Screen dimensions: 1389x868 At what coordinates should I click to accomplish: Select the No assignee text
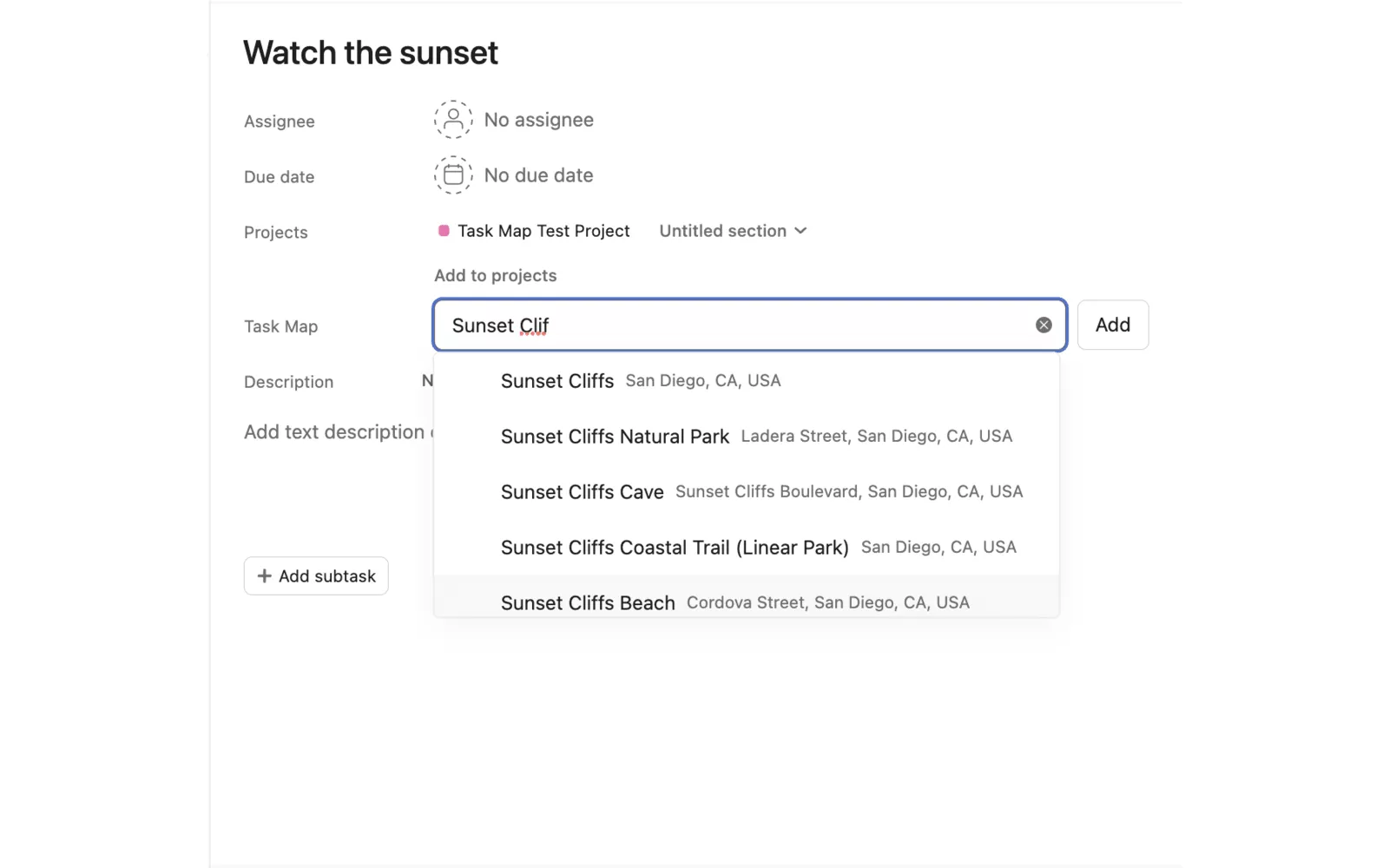[x=538, y=120]
